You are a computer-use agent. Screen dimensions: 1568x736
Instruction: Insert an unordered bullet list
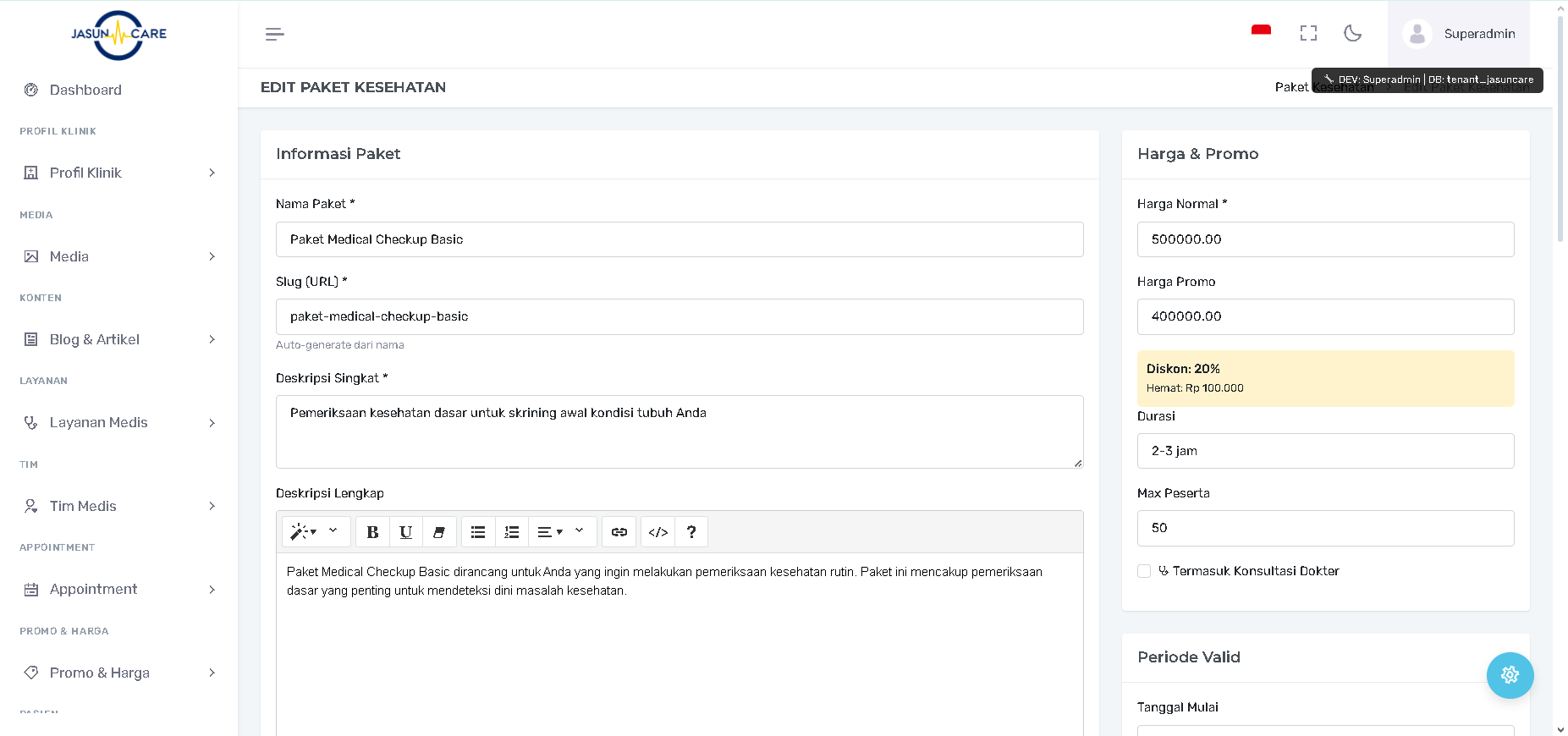(478, 532)
